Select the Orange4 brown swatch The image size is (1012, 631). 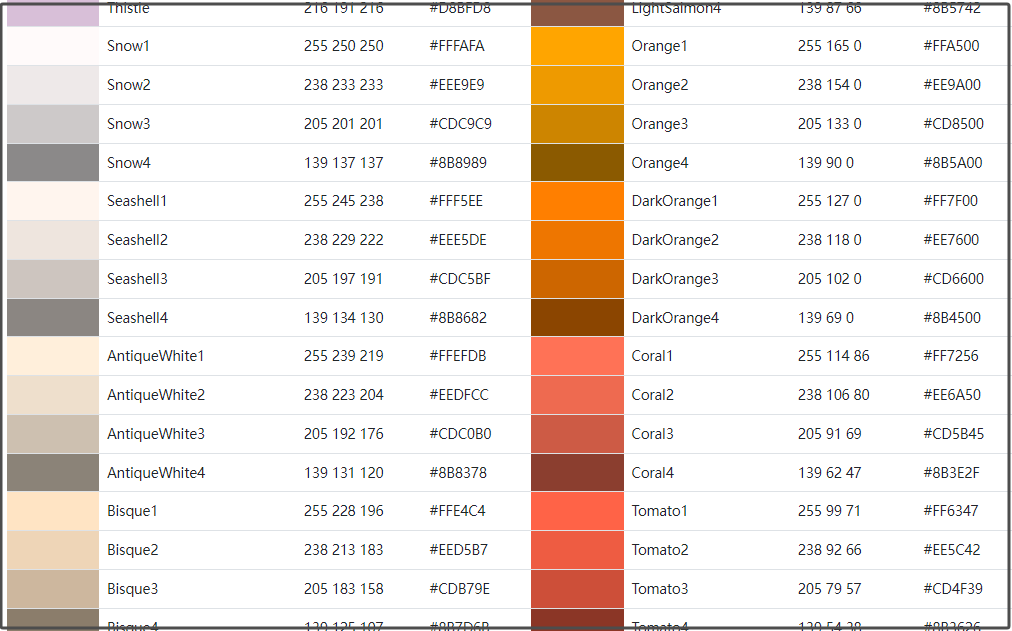point(577,162)
